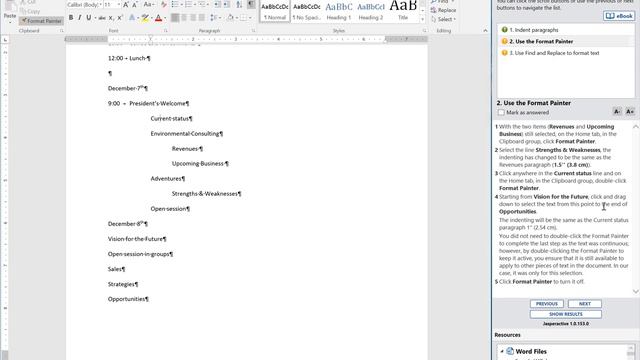Open Select dropdown in Editing group

click(444, 19)
